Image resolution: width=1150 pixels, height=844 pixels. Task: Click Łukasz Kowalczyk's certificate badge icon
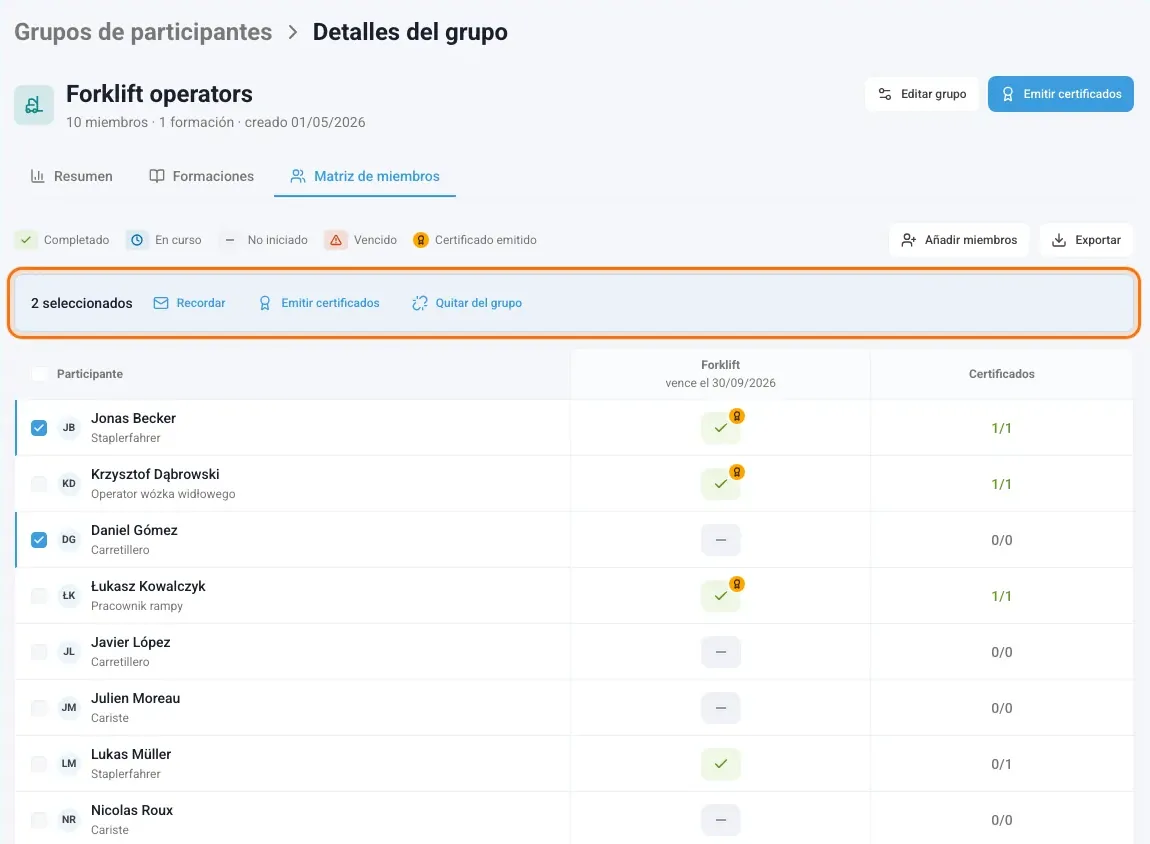[737, 584]
